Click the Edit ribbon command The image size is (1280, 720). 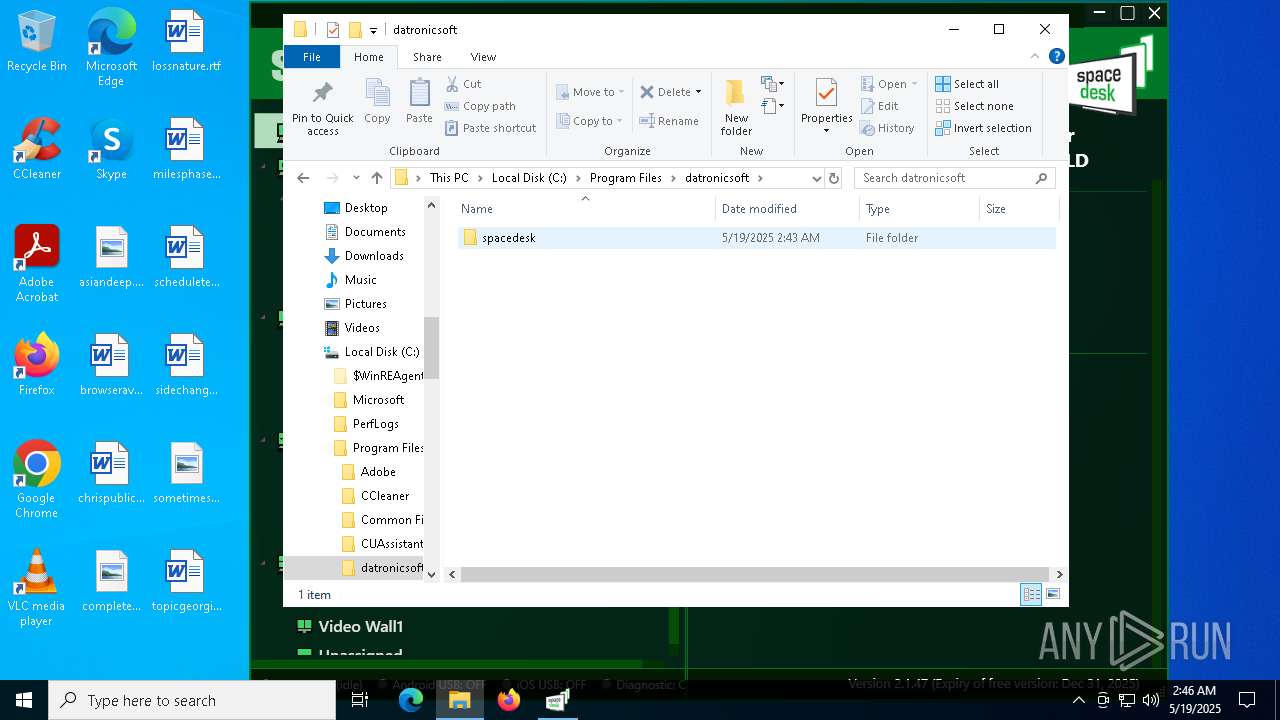coord(879,106)
